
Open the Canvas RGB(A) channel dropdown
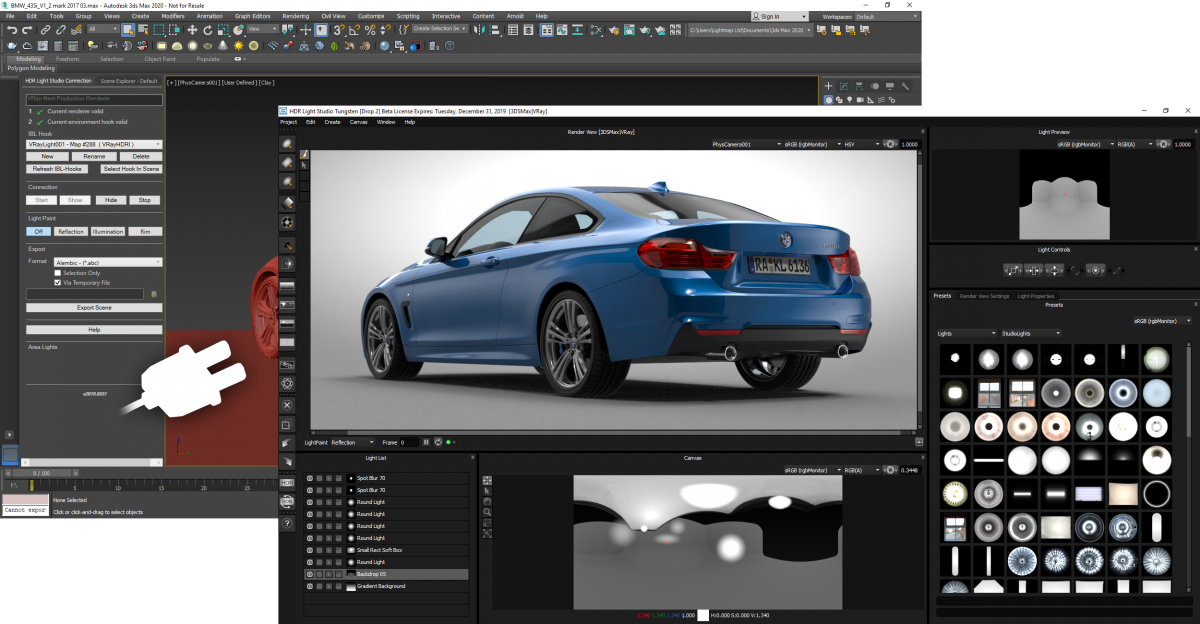click(x=864, y=470)
